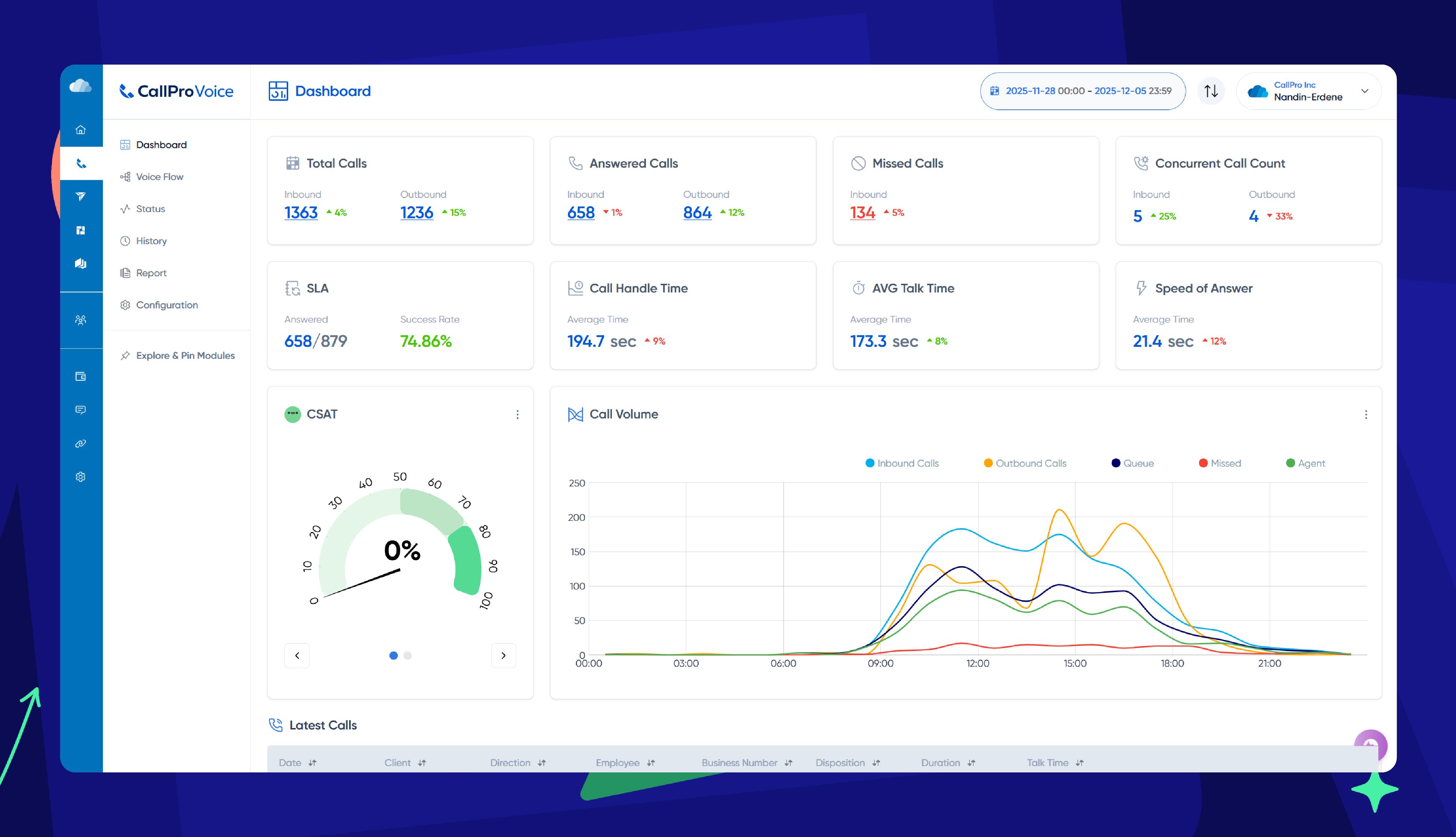Toggle Inbound Calls series in legend
Image resolution: width=1456 pixels, height=837 pixels.
[x=902, y=463]
